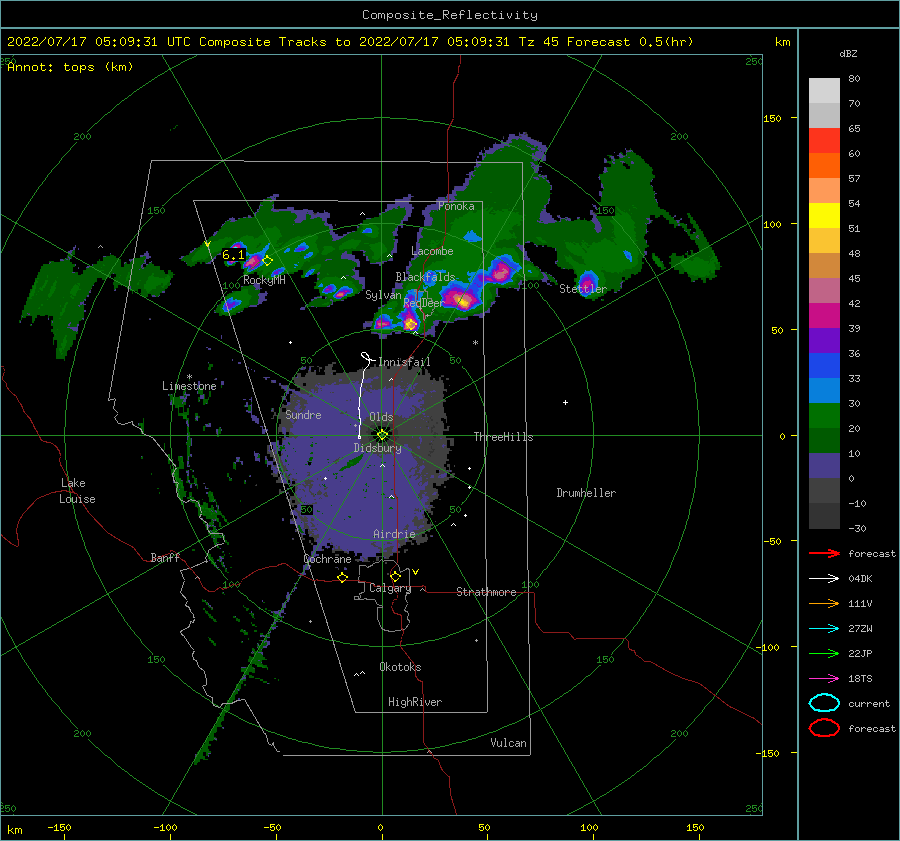The width and height of the screenshot is (900, 841).
Task: Click yellow diamond marker below Cochrane
Action: coord(342,578)
